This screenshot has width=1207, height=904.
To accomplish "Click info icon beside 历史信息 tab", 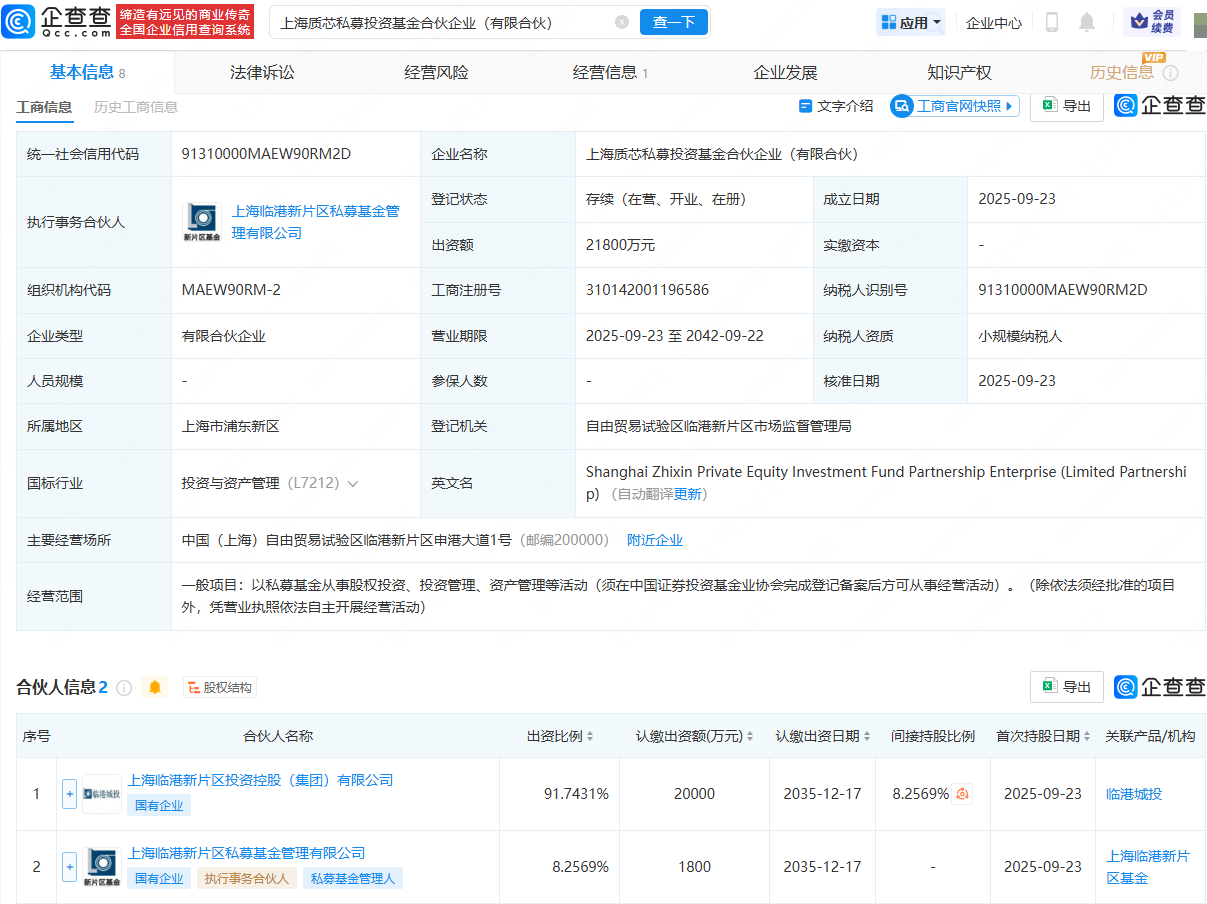I will click(1171, 73).
